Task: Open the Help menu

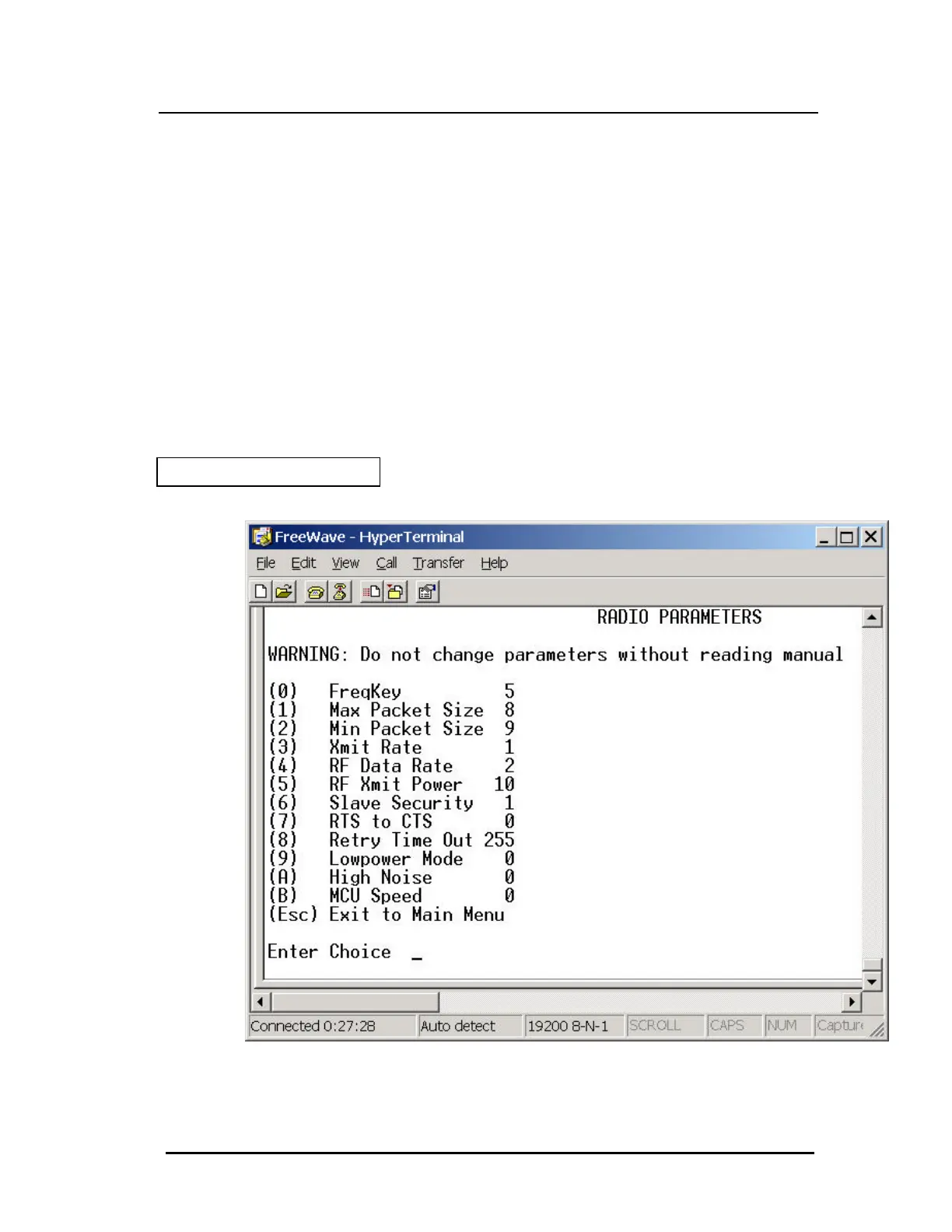Action: (494, 563)
